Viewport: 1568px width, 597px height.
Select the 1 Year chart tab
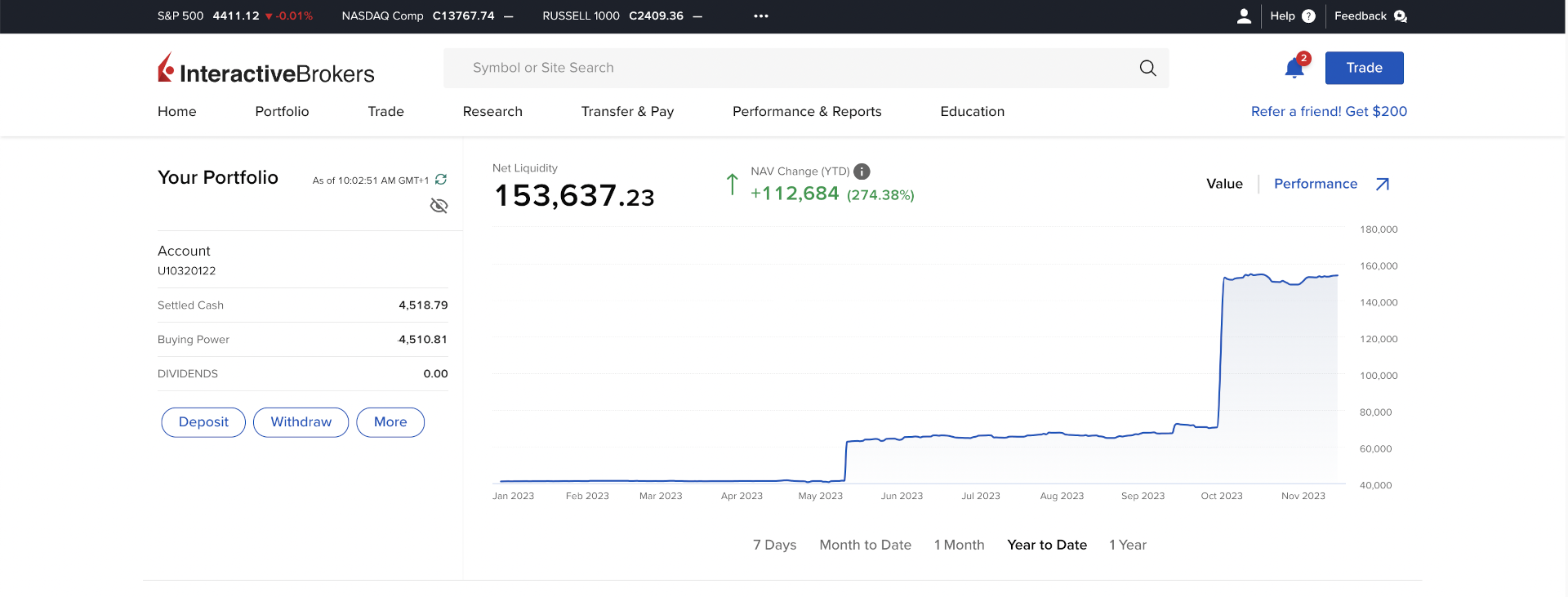coord(1127,545)
